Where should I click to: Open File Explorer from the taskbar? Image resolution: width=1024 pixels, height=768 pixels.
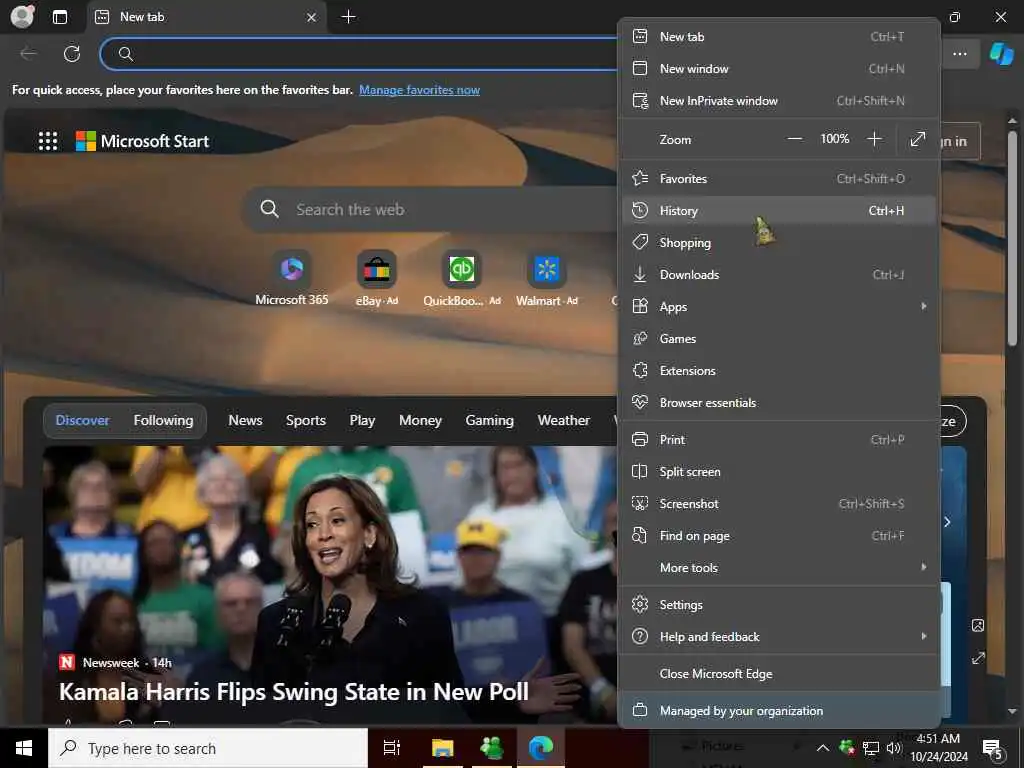click(442, 748)
